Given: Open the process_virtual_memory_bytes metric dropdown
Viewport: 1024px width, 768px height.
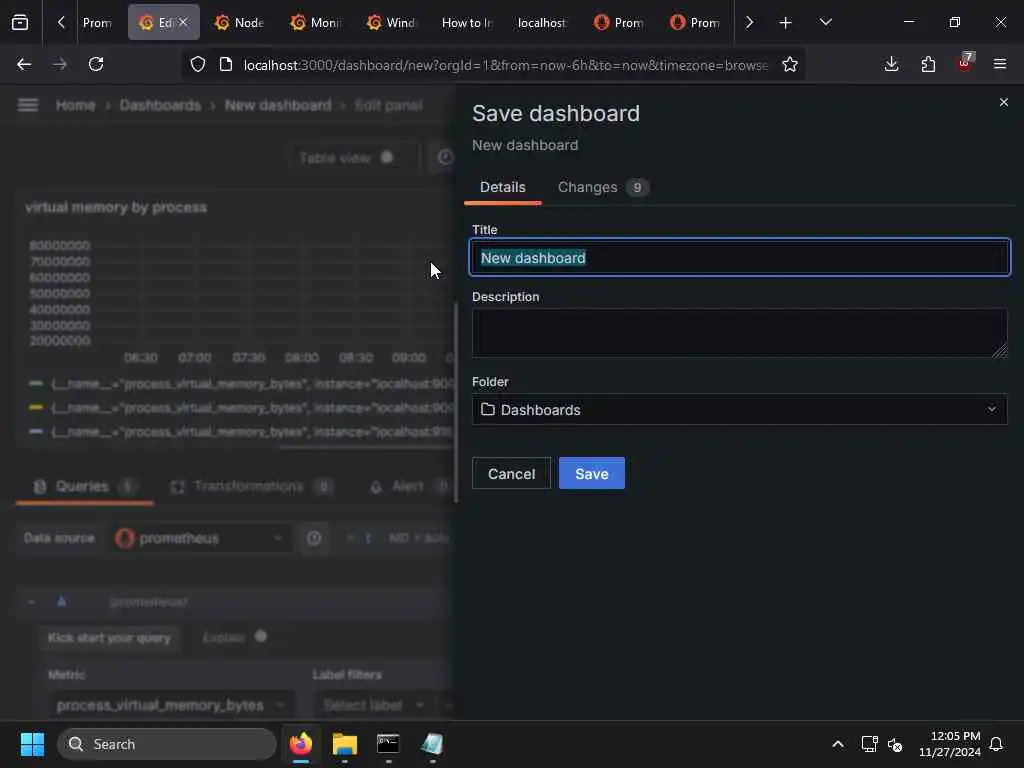Looking at the screenshot, I should (x=171, y=705).
